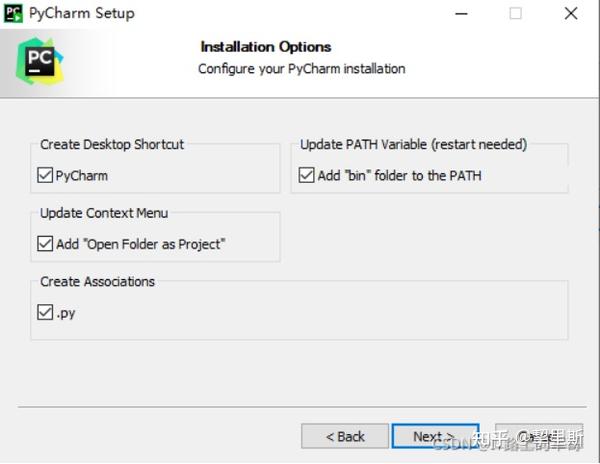This screenshot has width=600, height=464.
Task: Click the Cancel button beside Next
Action: coord(540,437)
